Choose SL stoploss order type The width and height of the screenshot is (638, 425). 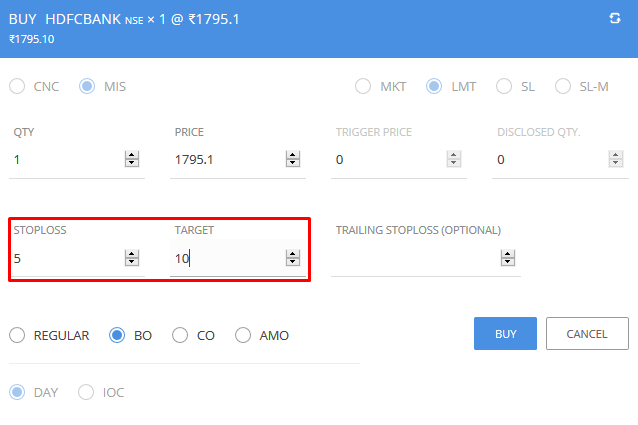(x=504, y=86)
